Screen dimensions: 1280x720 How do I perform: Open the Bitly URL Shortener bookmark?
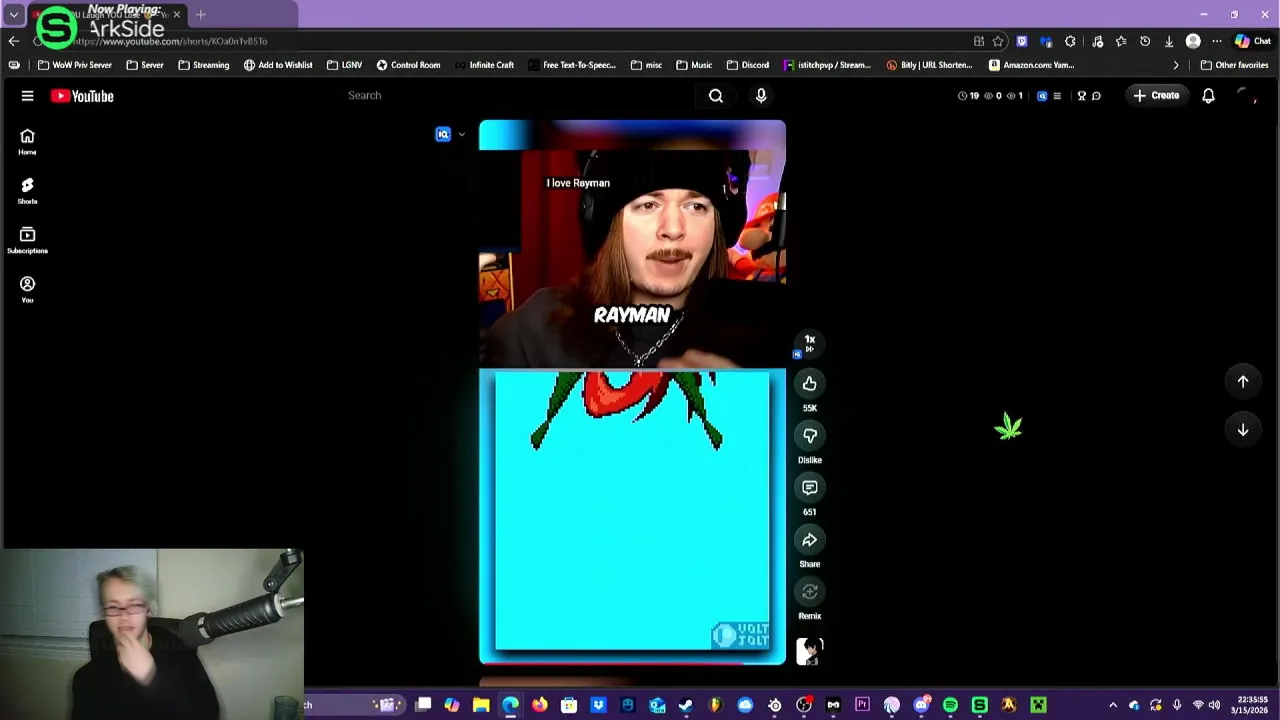[929, 65]
